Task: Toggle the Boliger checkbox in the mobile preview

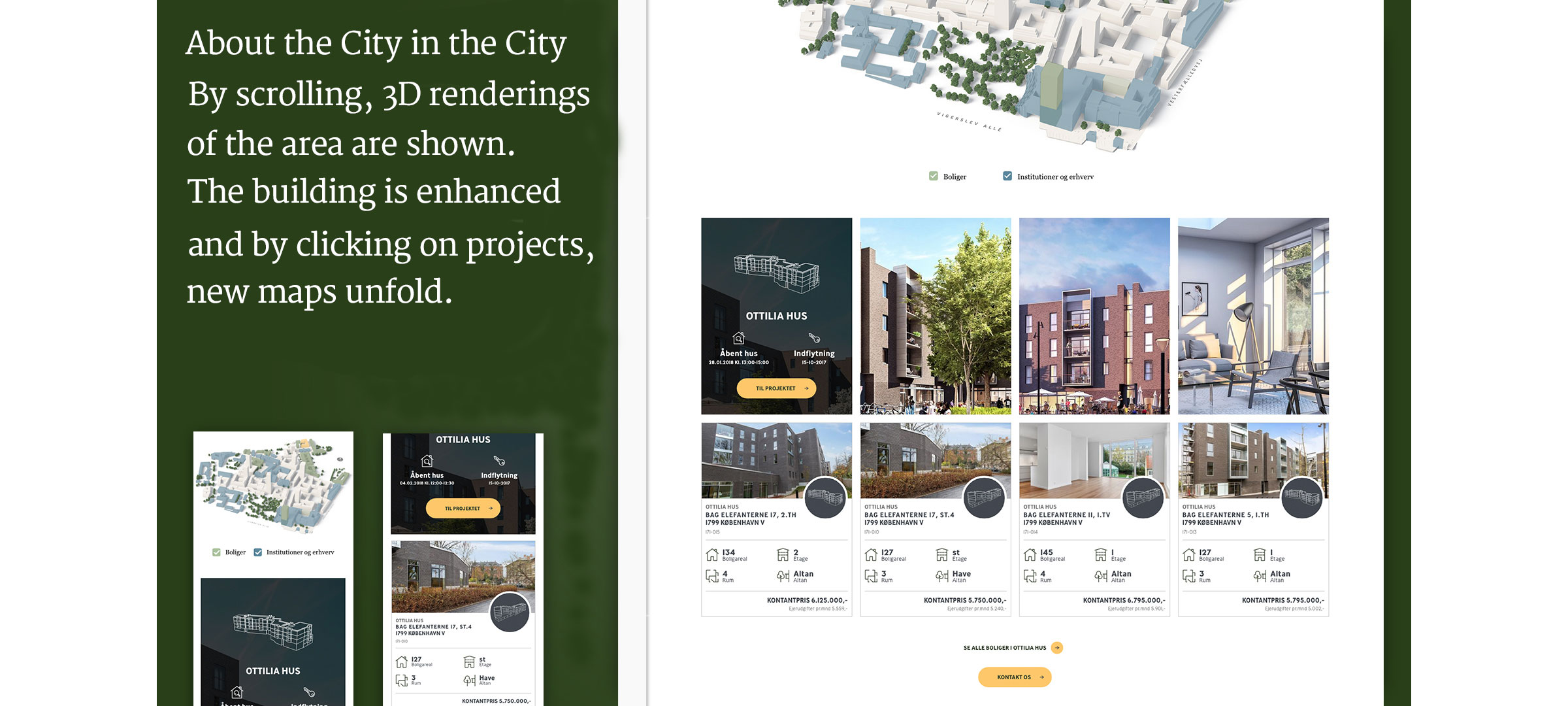Action: coord(216,552)
